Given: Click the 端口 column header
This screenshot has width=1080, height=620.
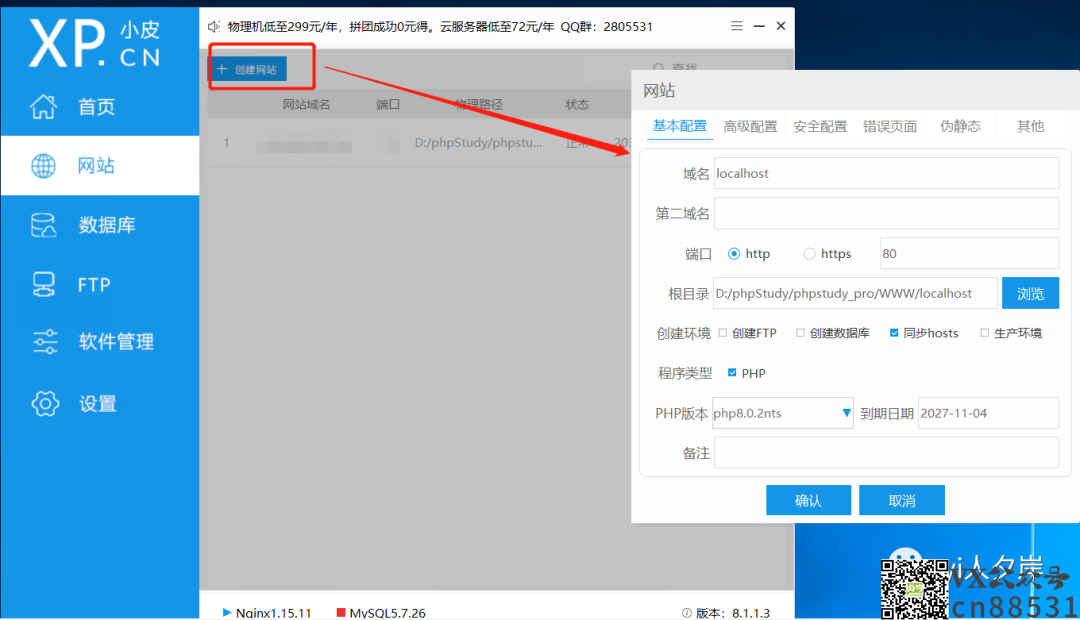Looking at the screenshot, I should pyautogui.click(x=388, y=105).
